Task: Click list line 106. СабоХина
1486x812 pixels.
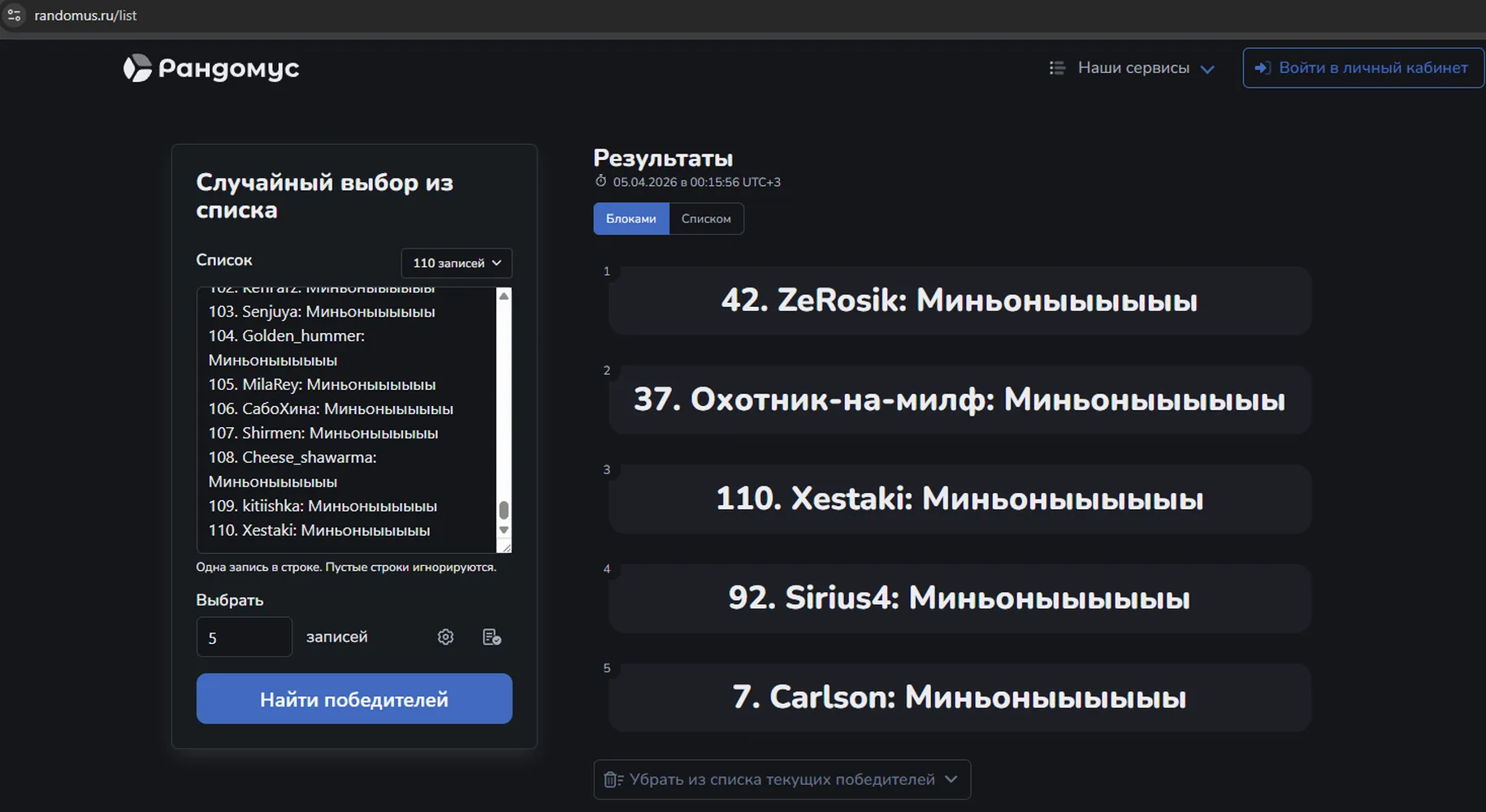Action: click(331, 409)
